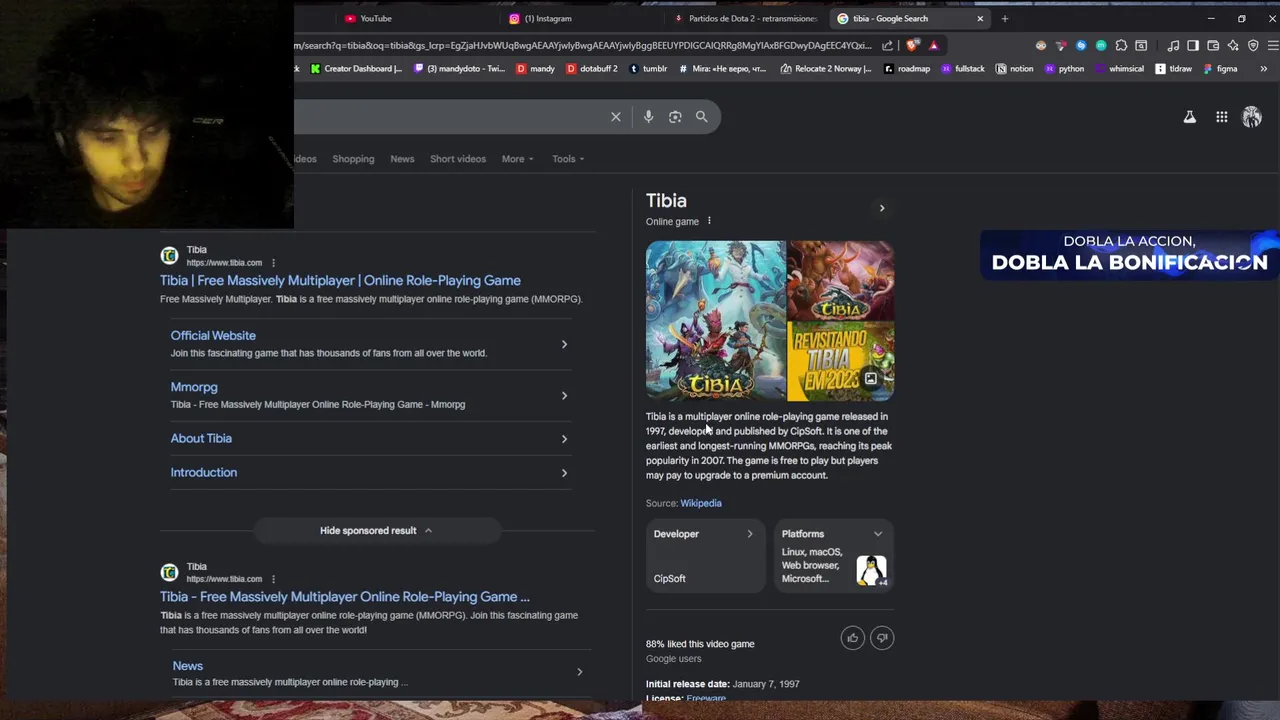Open the dotabuff 2 bookmark

[x=592, y=69]
